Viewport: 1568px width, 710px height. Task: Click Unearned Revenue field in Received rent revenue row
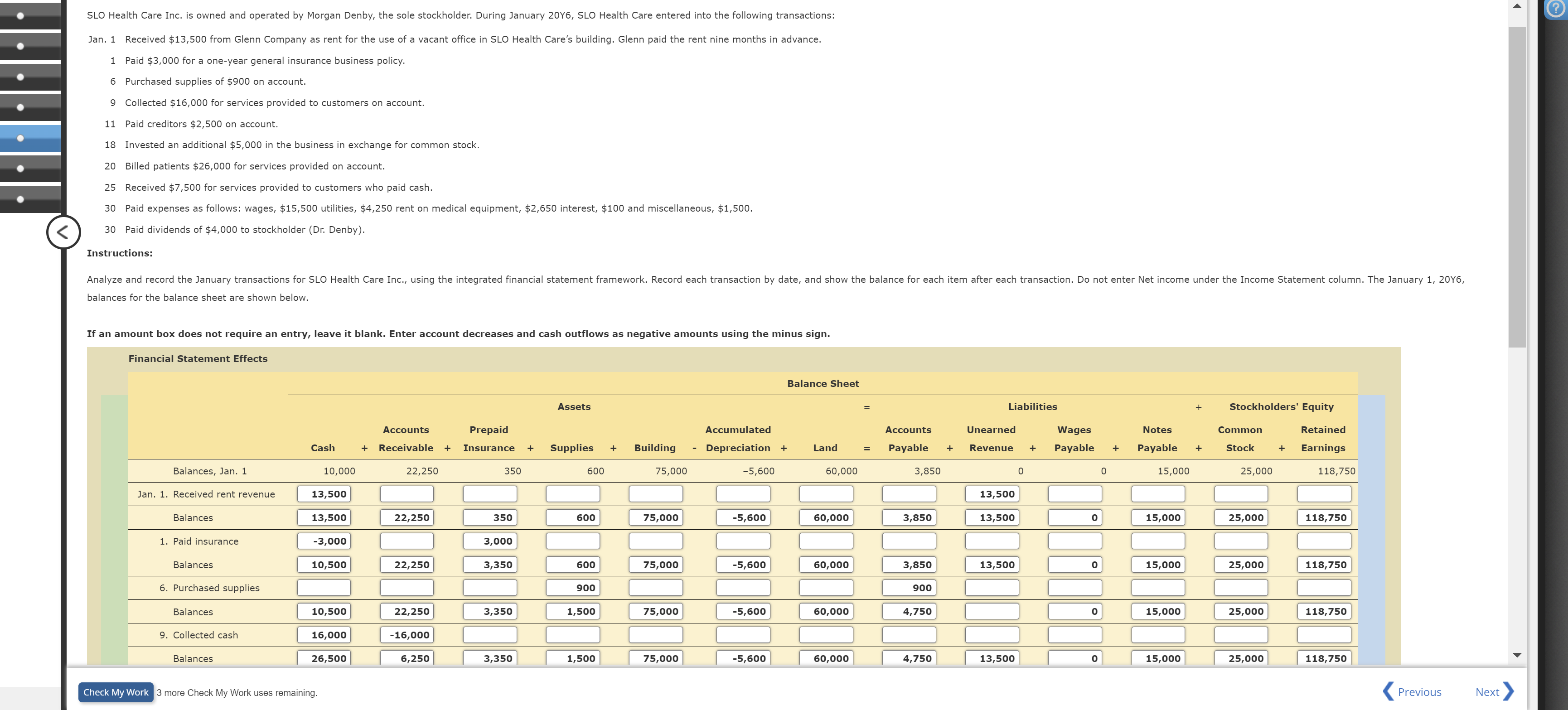pos(992,494)
